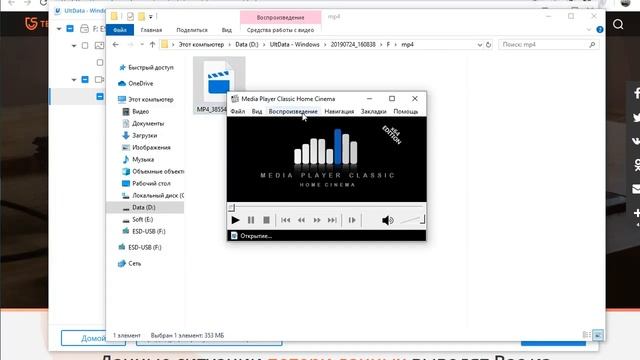Mute sound with speaker icon
Image resolution: width=640 pixels, height=360 pixels.
pos(387,220)
